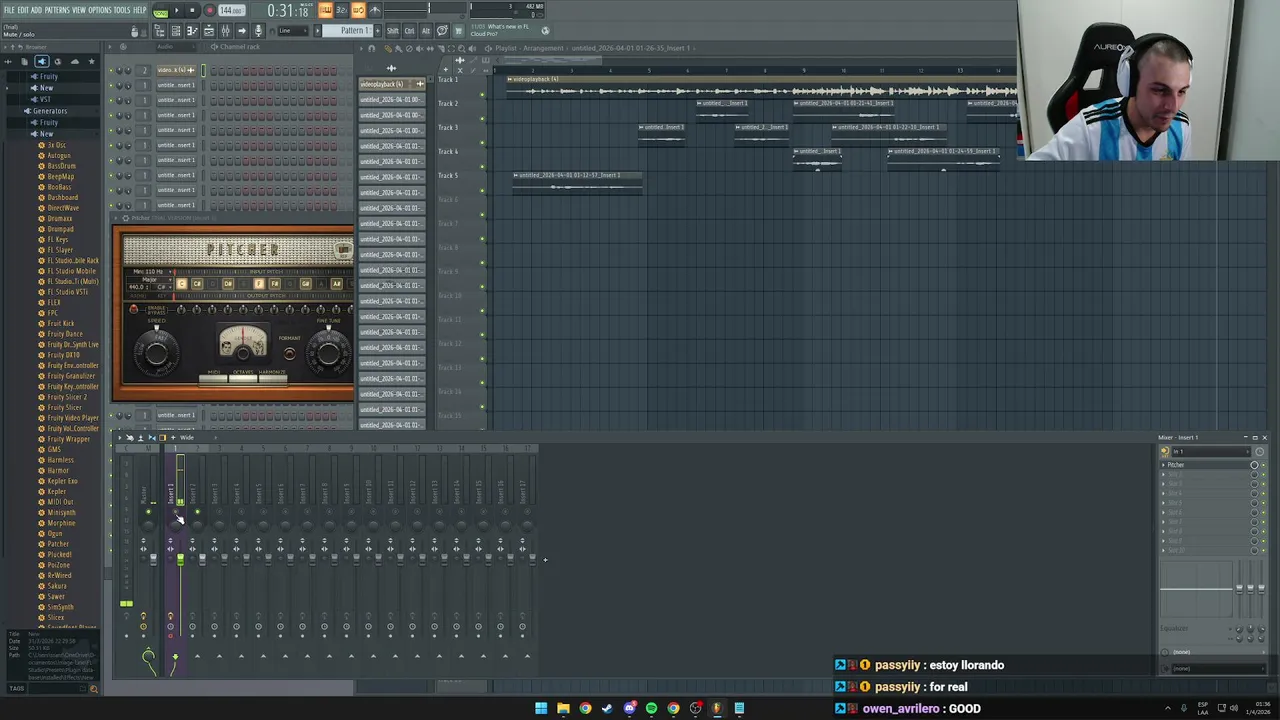Enable the Pitcher effect slot switch in mixer panel
This screenshot has width=1280, height=720.
(x=1263, y=465)
